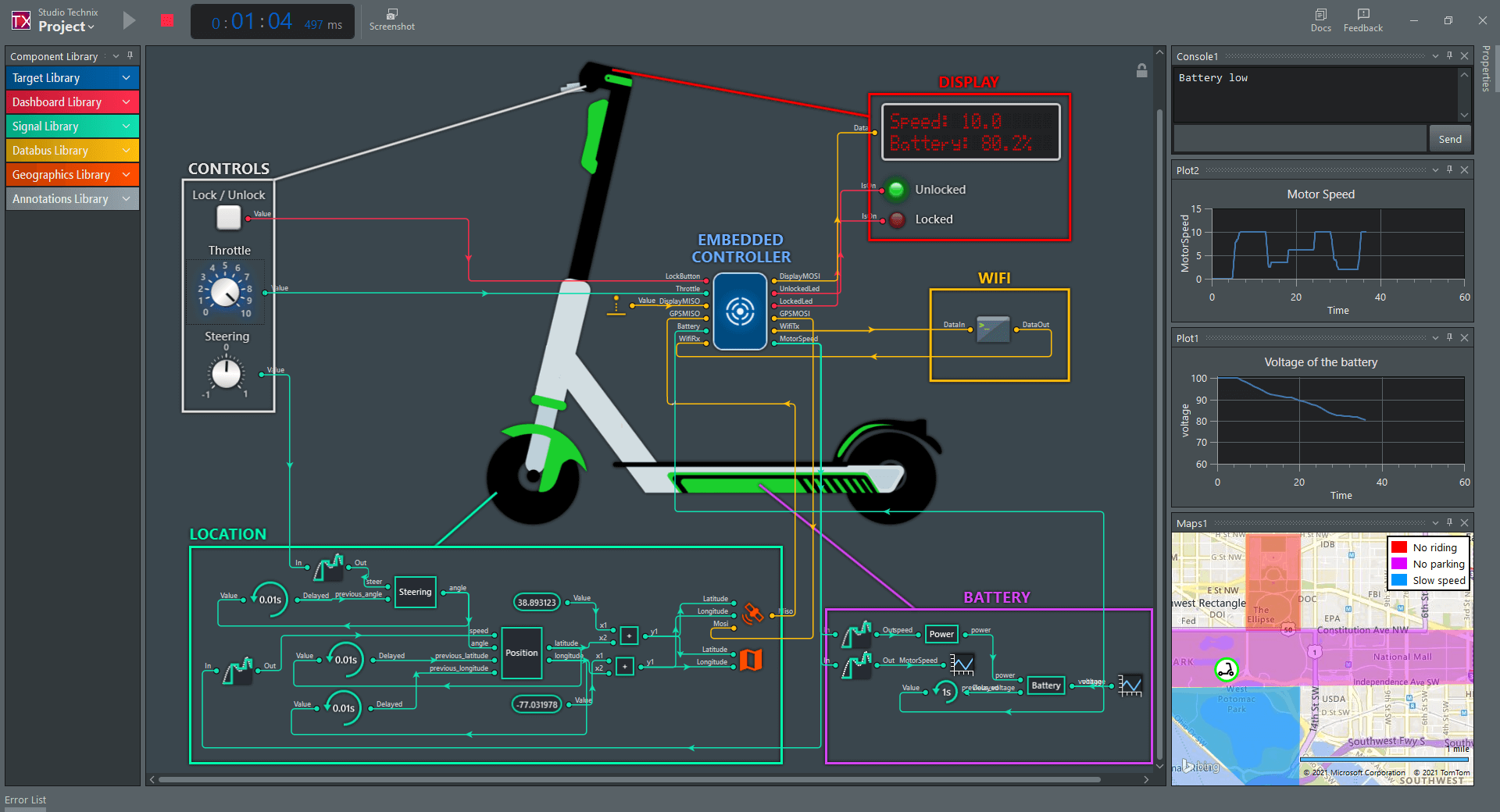Image resolution: width=1500 pixels, height=812 pixels.
Task: Select the WiFi terminal block
Action: (x=993, y=329)
